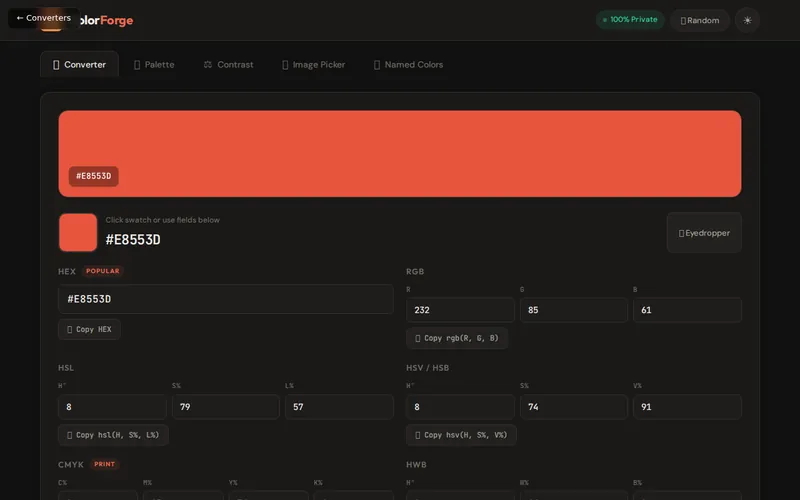The height and width of the screenshot is (500, 800).
Task: Open the Image Picker tab
Action: [x=314, y=65]
